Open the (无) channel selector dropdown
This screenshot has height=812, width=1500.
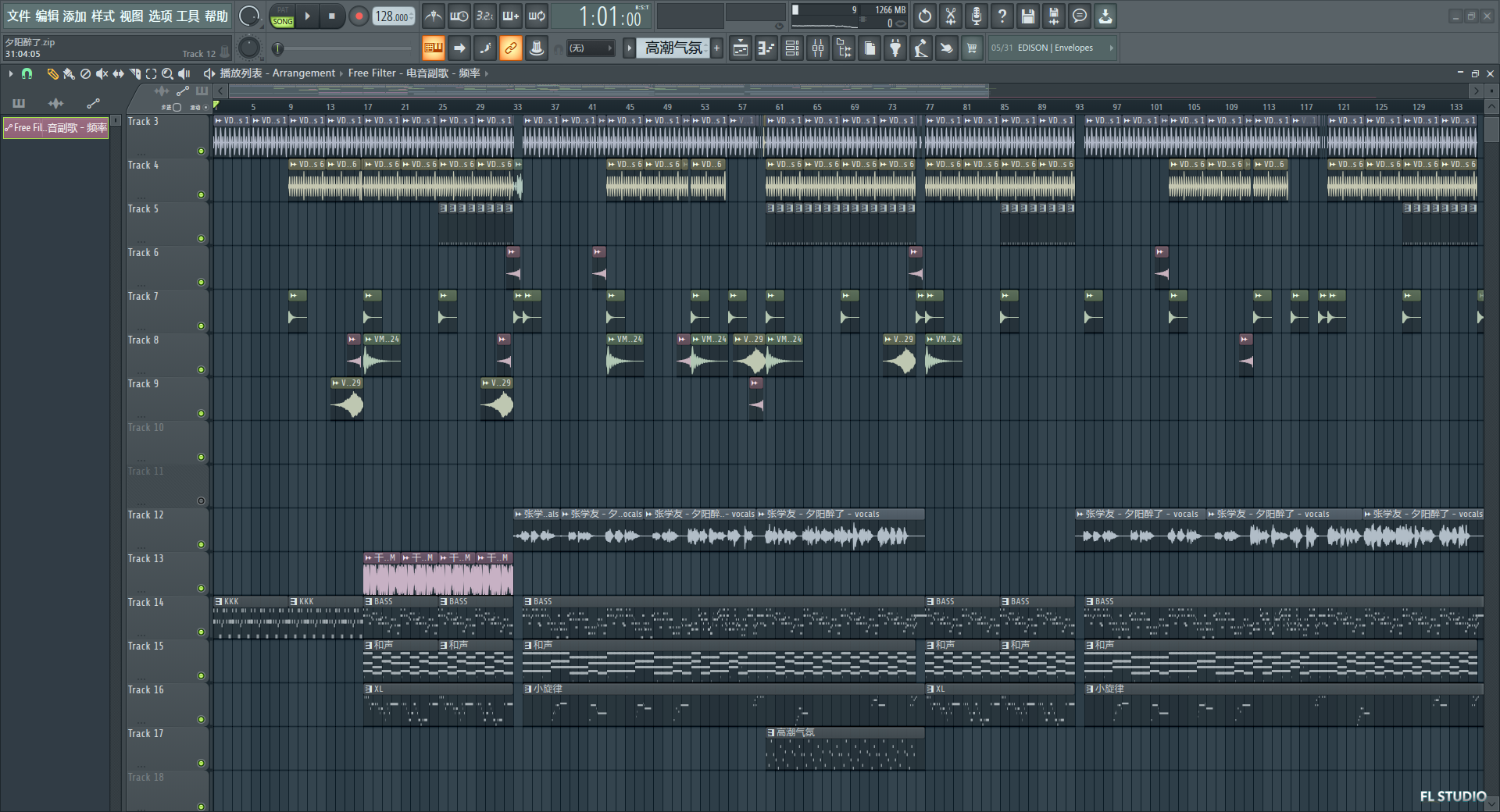590,48
